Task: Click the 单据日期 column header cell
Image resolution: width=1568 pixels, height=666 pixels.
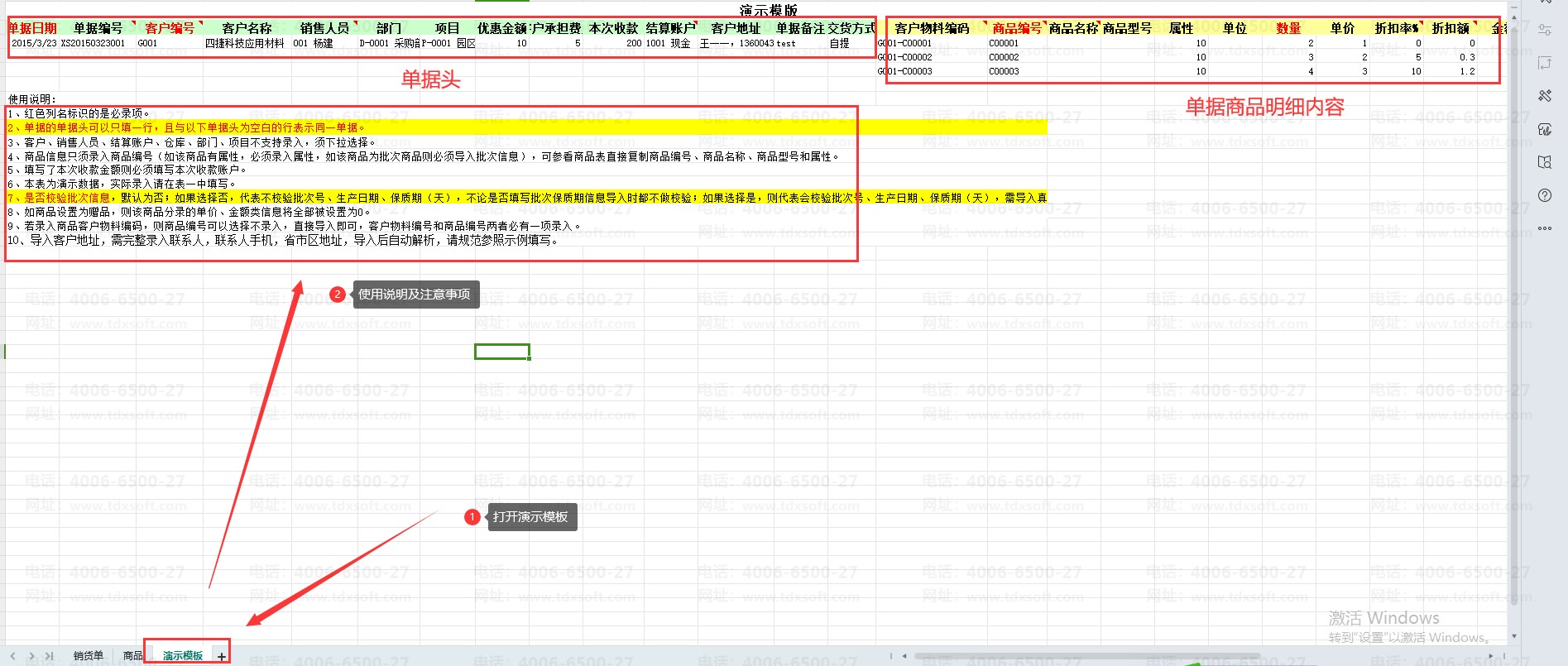Action: [x=32, y=28]
